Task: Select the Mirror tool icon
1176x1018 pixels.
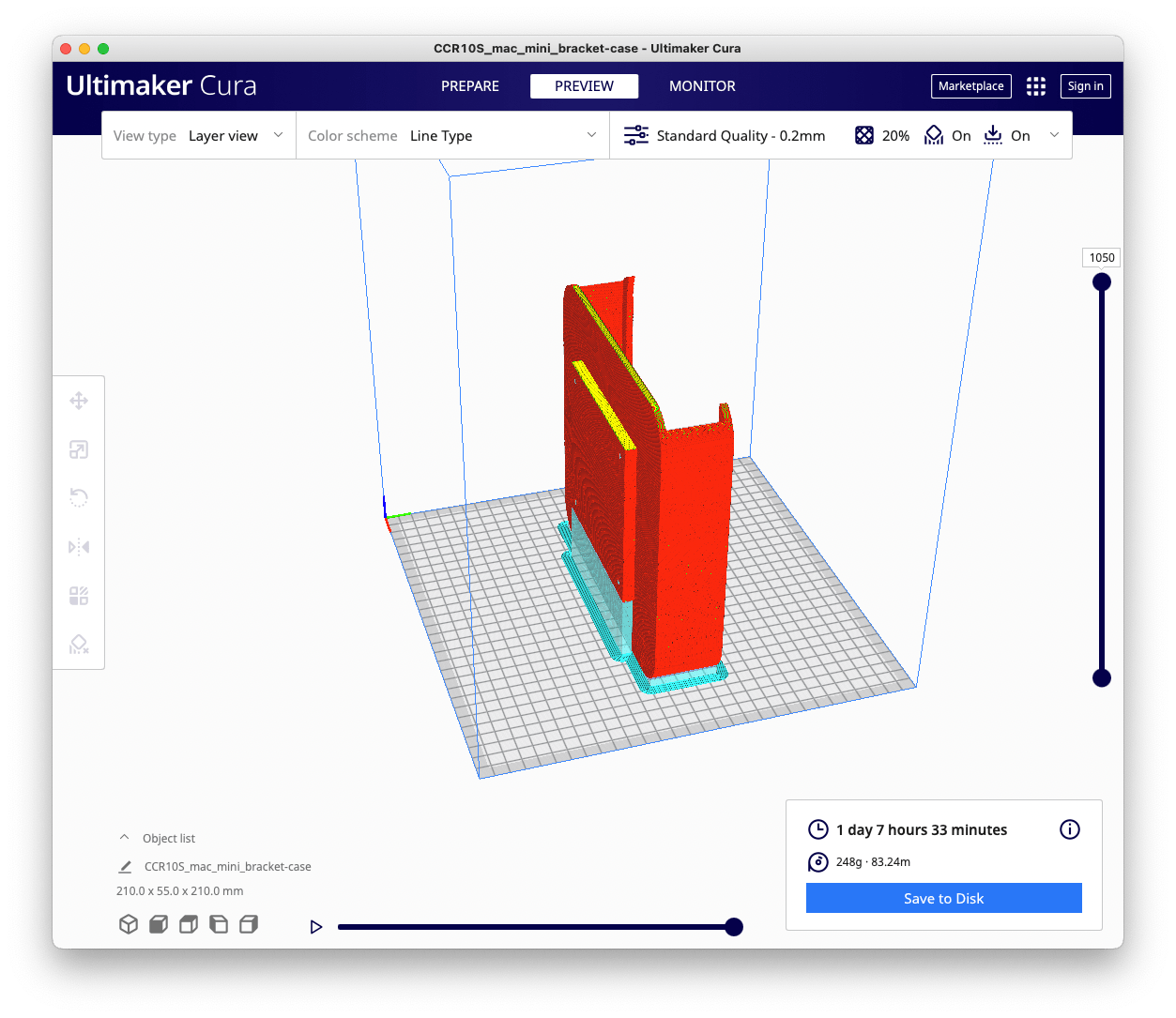Action: pyautogui.click(x=79, y=547)
